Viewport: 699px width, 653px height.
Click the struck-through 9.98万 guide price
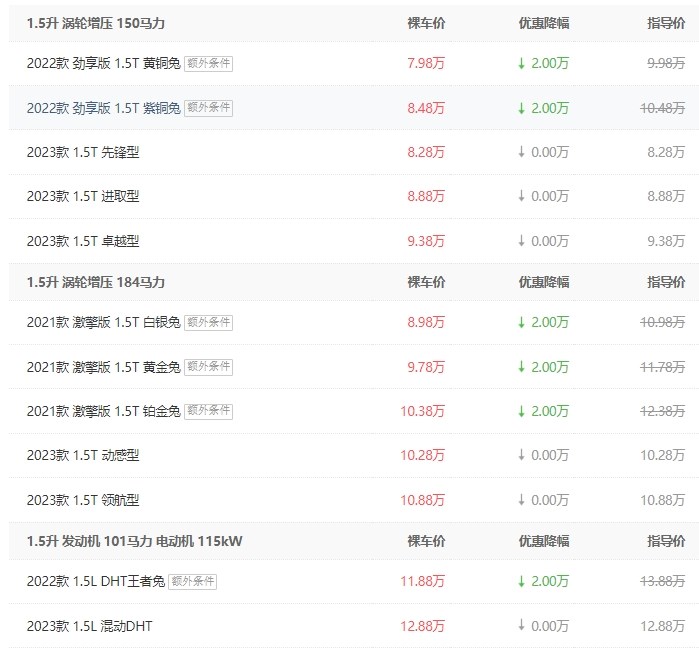click(666, 63)
